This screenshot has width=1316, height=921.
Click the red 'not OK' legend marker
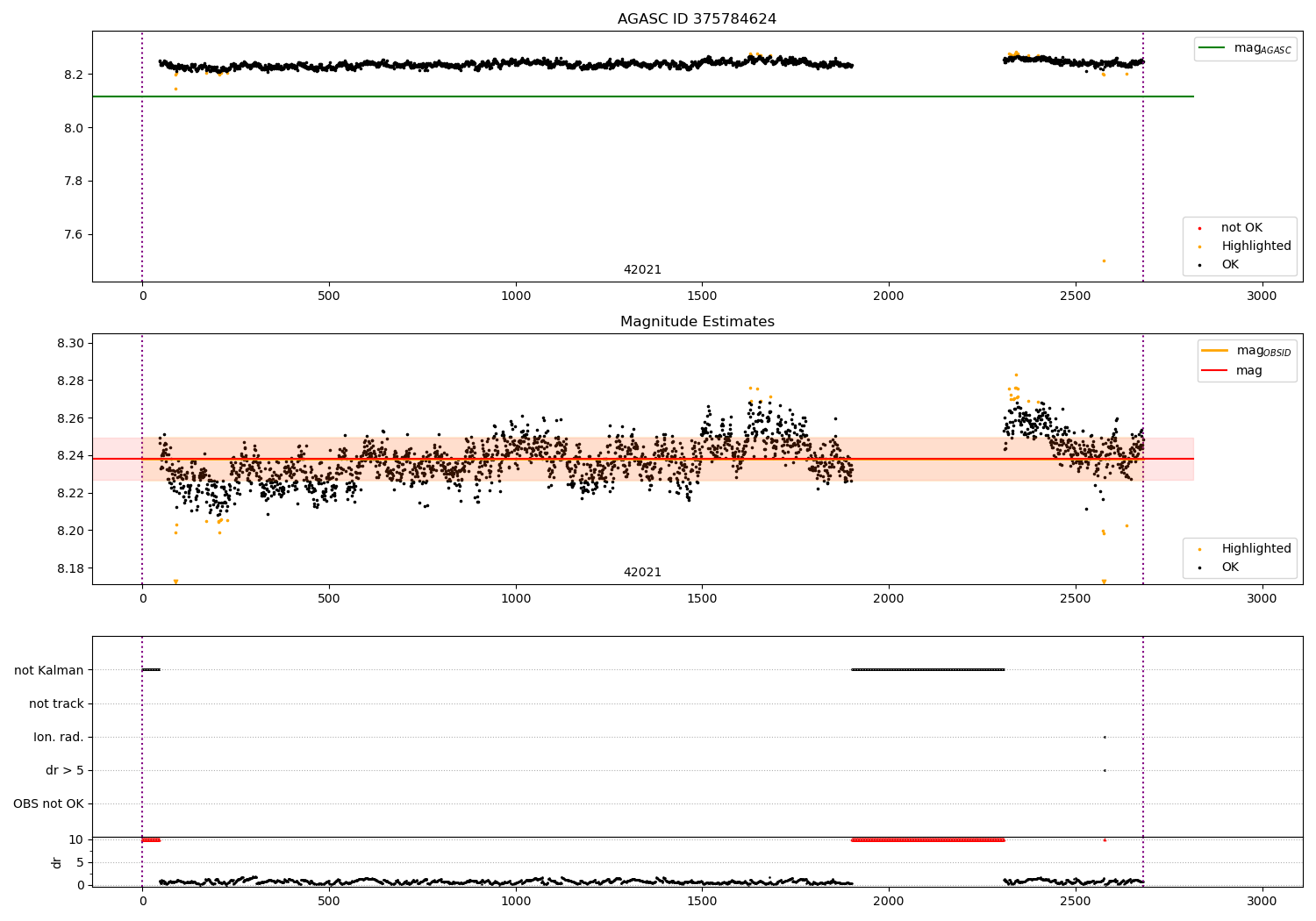pyautogui.click(x=1199, y=228)
